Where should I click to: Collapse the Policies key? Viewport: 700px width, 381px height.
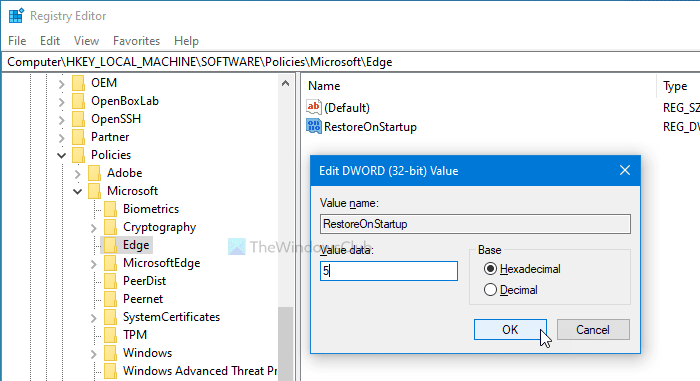coord(62,155)
